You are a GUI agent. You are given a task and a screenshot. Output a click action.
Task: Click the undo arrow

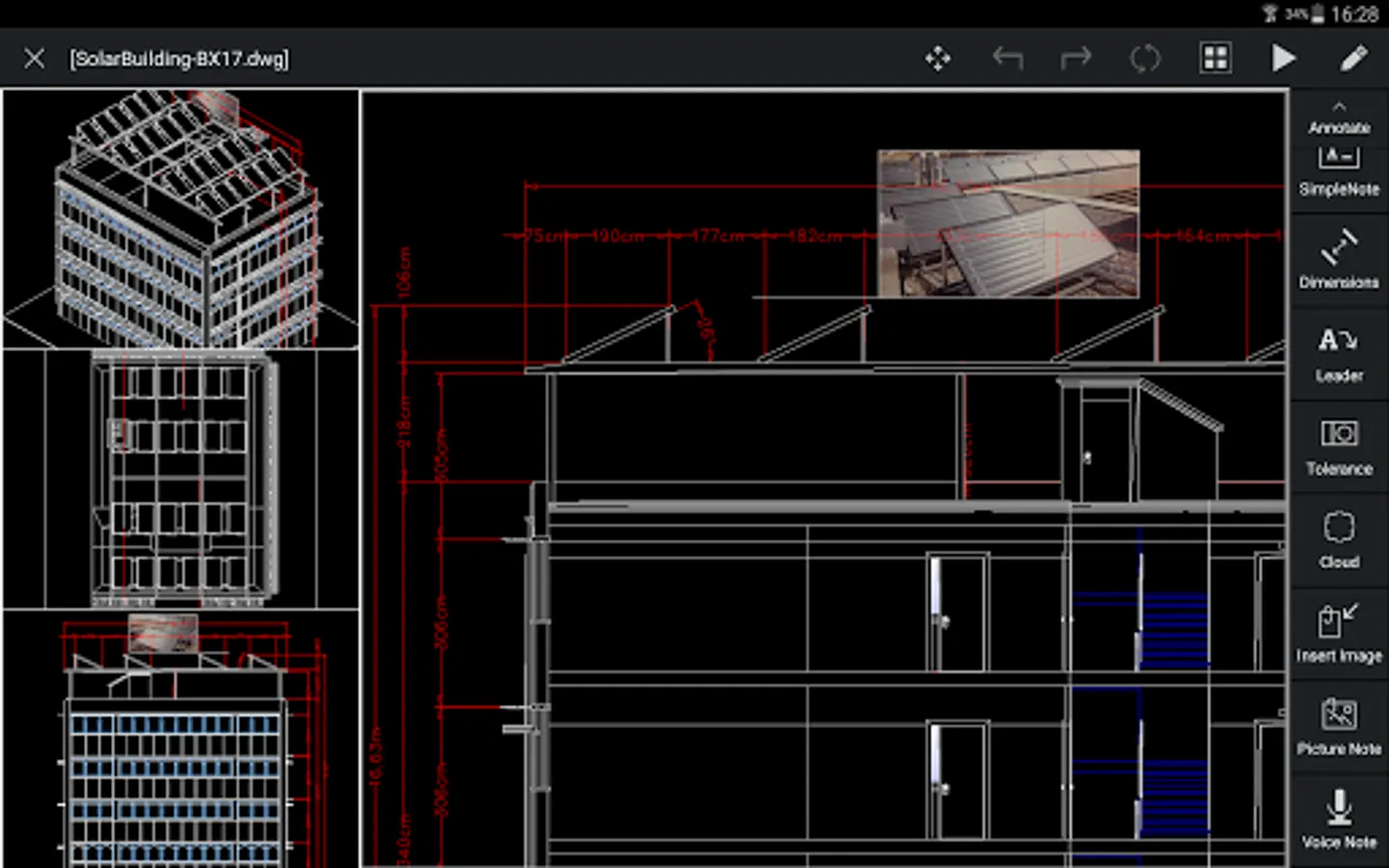[1007, 59]
